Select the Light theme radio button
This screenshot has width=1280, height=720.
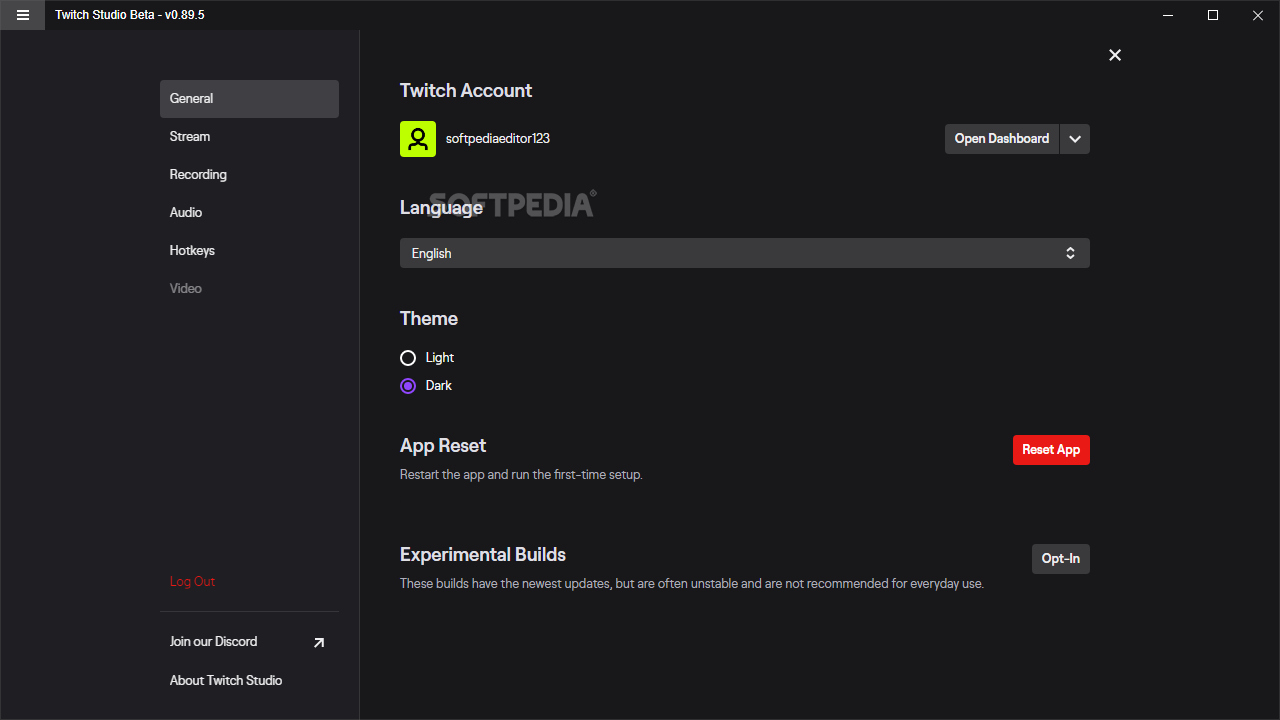[408, 358]
